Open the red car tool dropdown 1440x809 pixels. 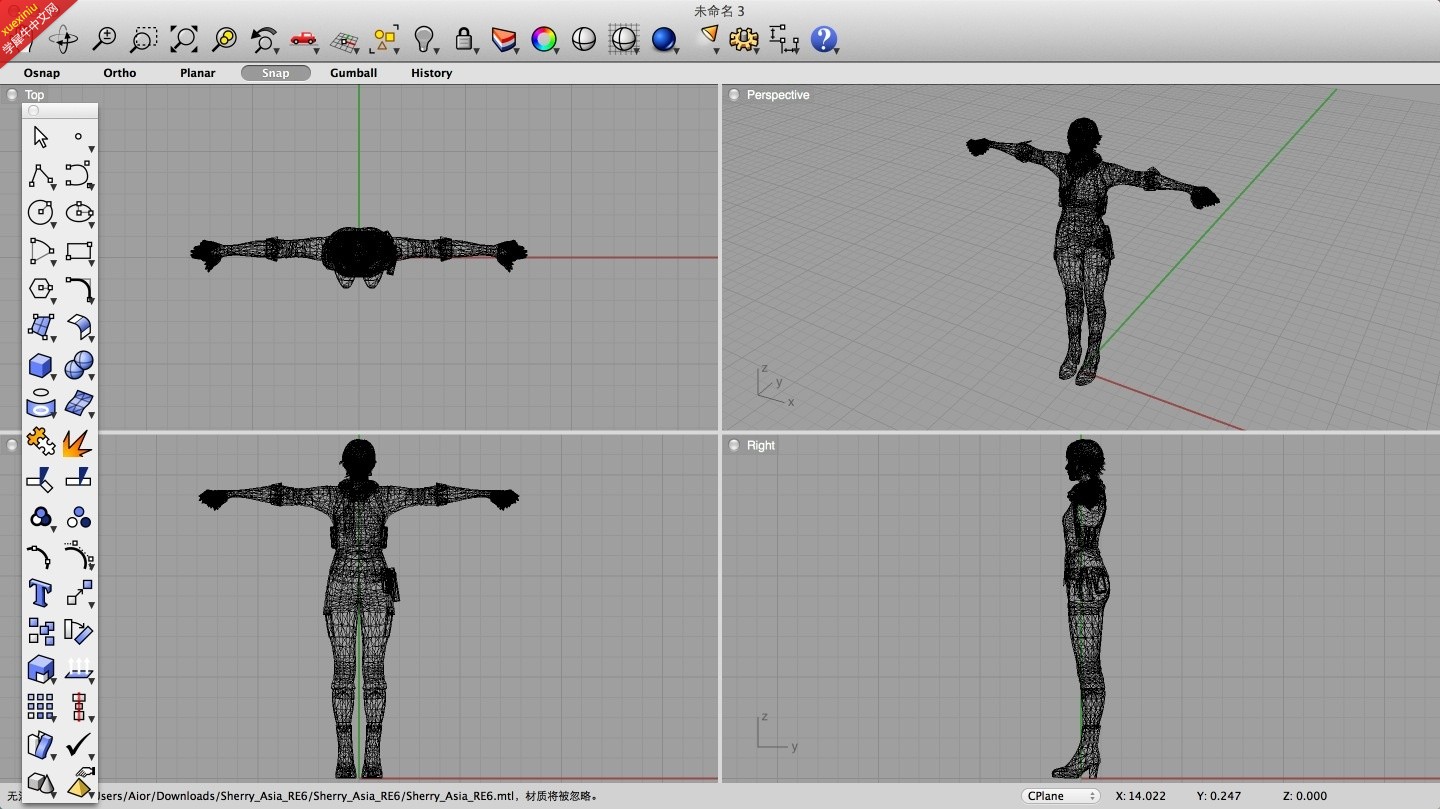[x=304, y=39]
